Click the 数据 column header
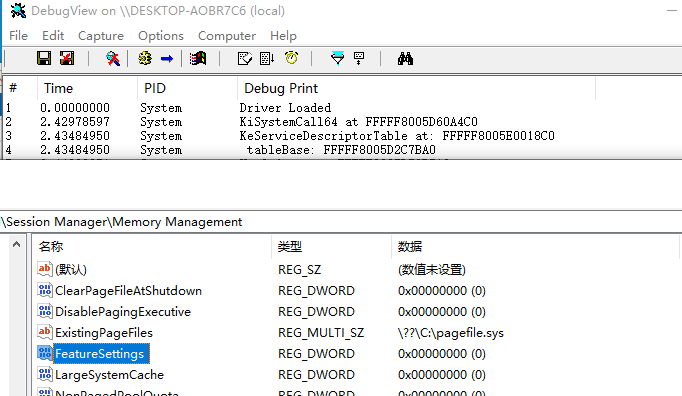 point(535,247)
